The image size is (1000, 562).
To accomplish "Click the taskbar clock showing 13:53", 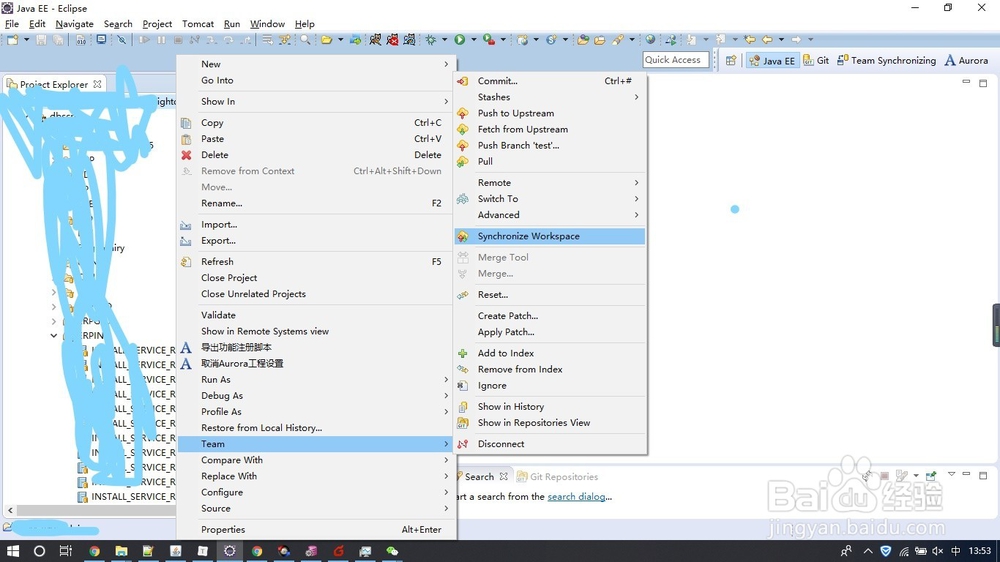I will point(980,551).
